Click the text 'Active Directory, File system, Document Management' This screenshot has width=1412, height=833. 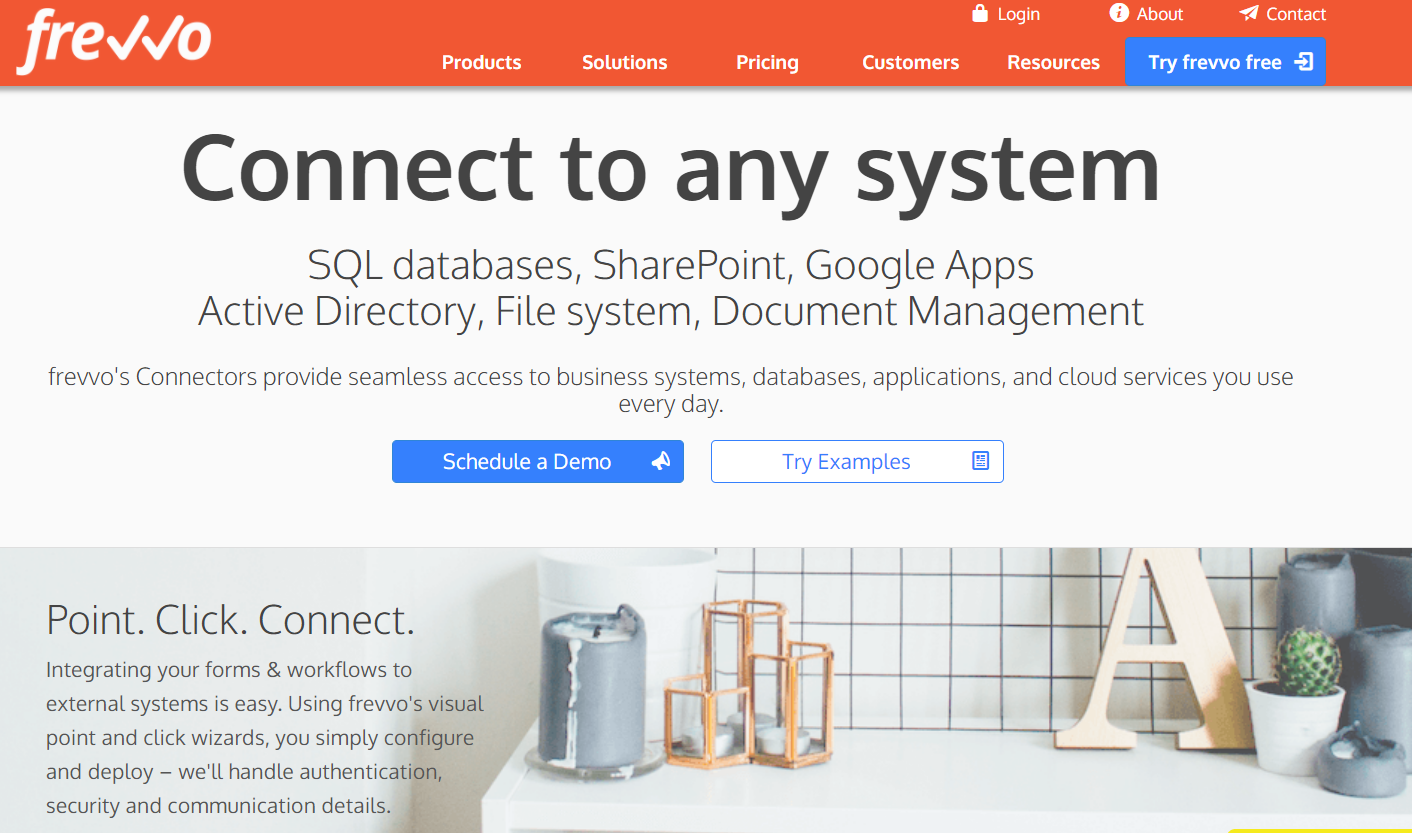(x=671, y=311)
